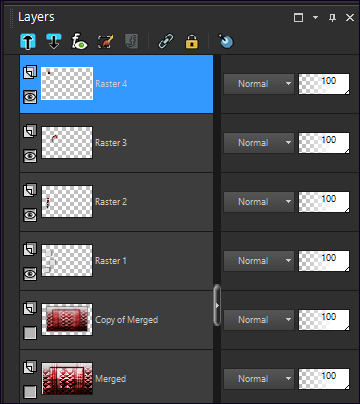Click the Raster 1 layer thumbnail
This screenshot has height=404, width=360.
point(67,261)
